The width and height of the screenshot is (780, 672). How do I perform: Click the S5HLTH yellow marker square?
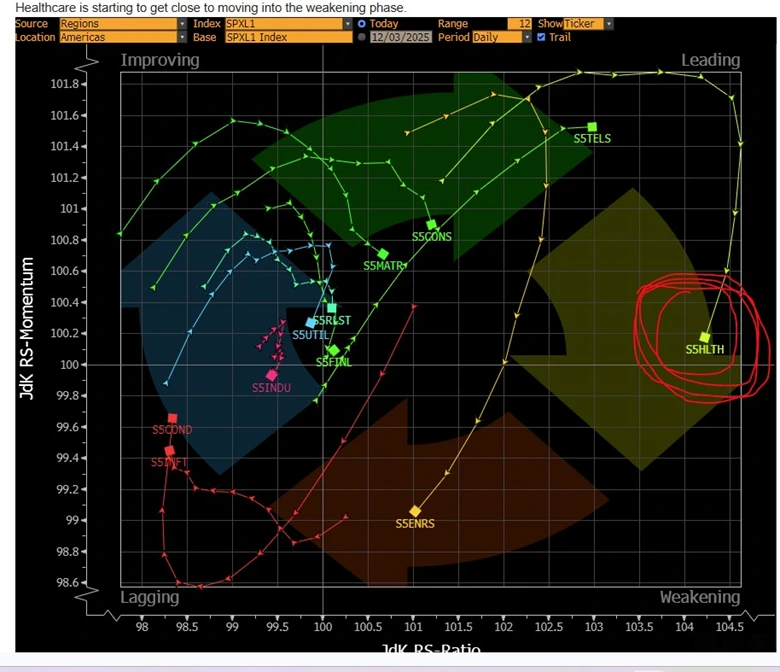(705, 337)
